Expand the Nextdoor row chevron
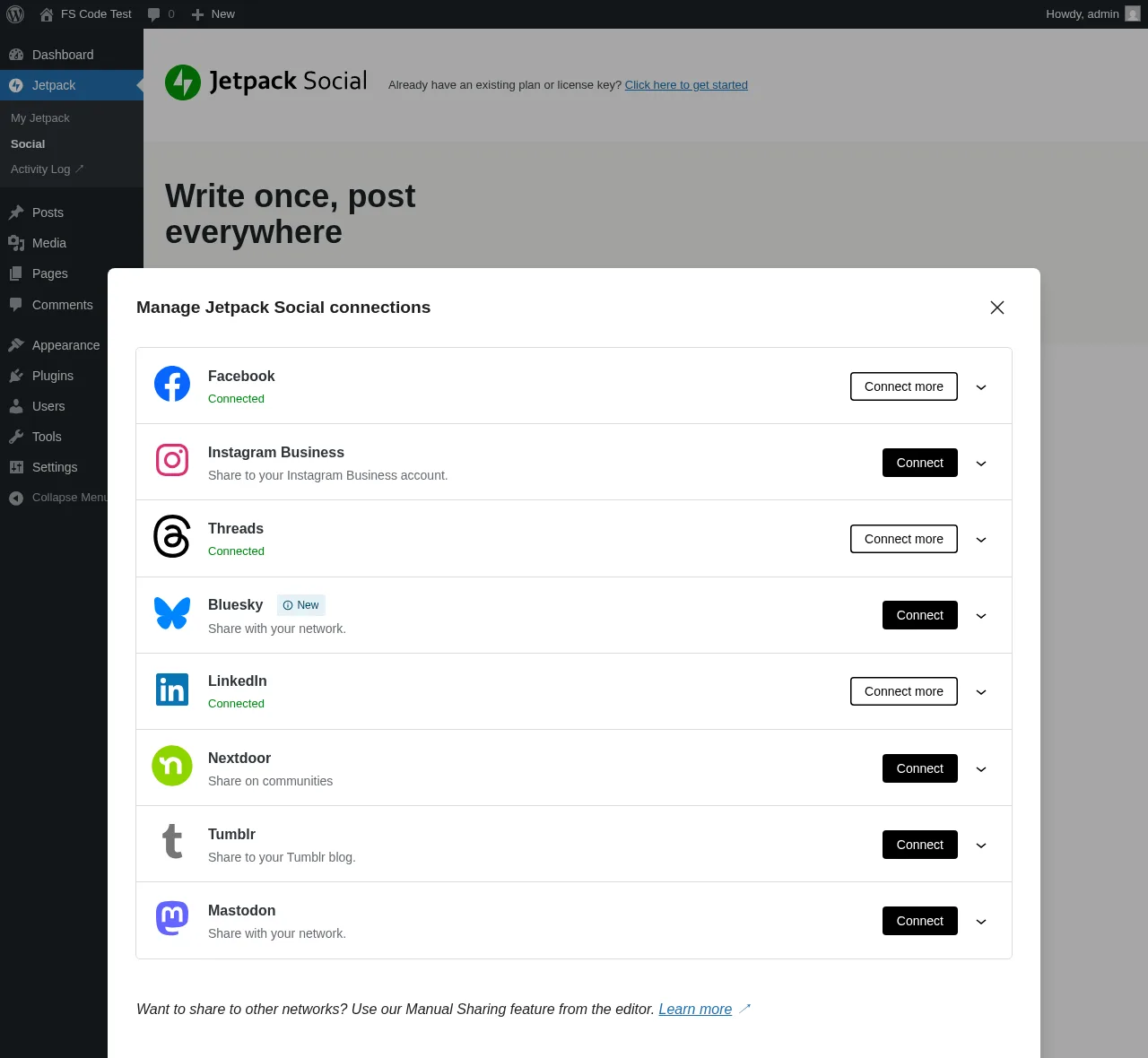Image resolution: width=1148 pixels, height=1058 pixels. (x=981, y=769)
